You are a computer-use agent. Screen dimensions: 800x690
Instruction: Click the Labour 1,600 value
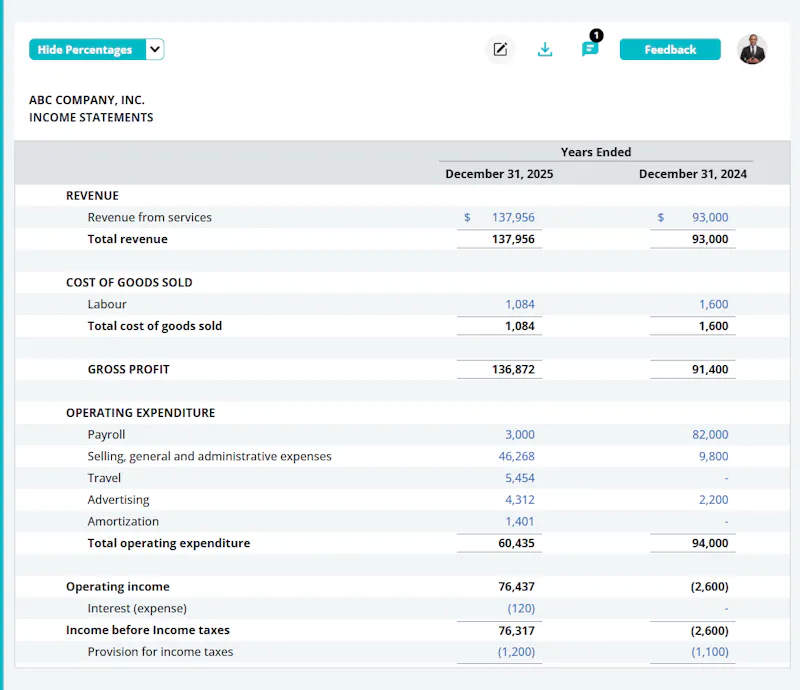pos(713,304)
